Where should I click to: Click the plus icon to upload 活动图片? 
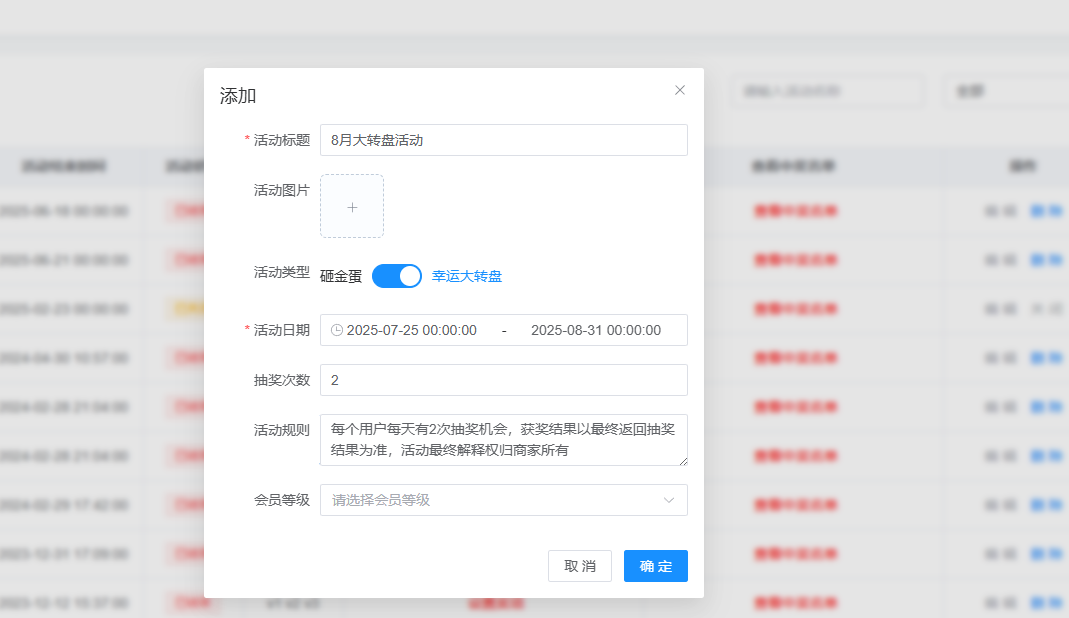tap(352, 207)
